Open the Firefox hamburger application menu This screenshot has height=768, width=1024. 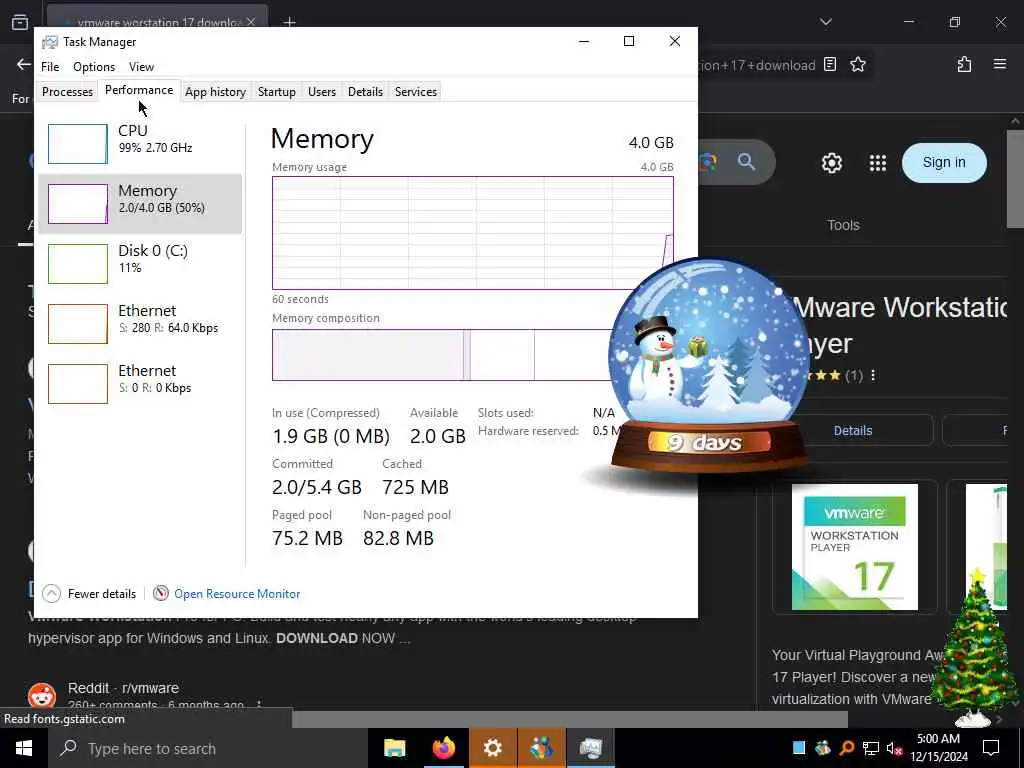999,64
